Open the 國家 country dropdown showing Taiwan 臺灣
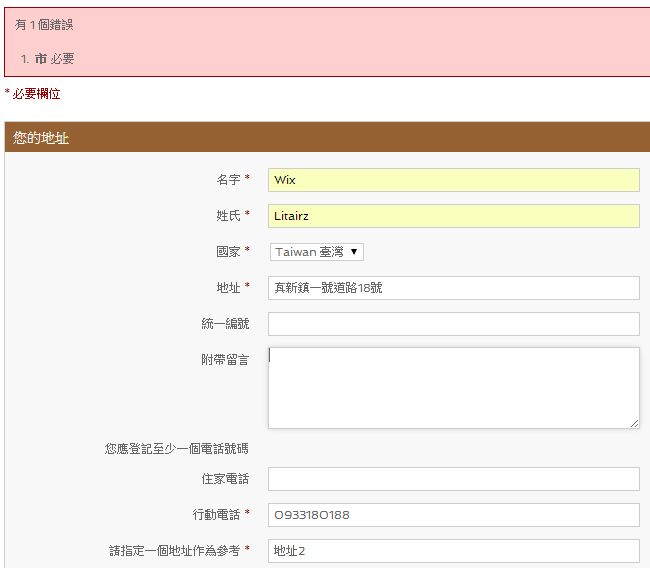Viewport: 650px width, 568px height. coord(317,252)
